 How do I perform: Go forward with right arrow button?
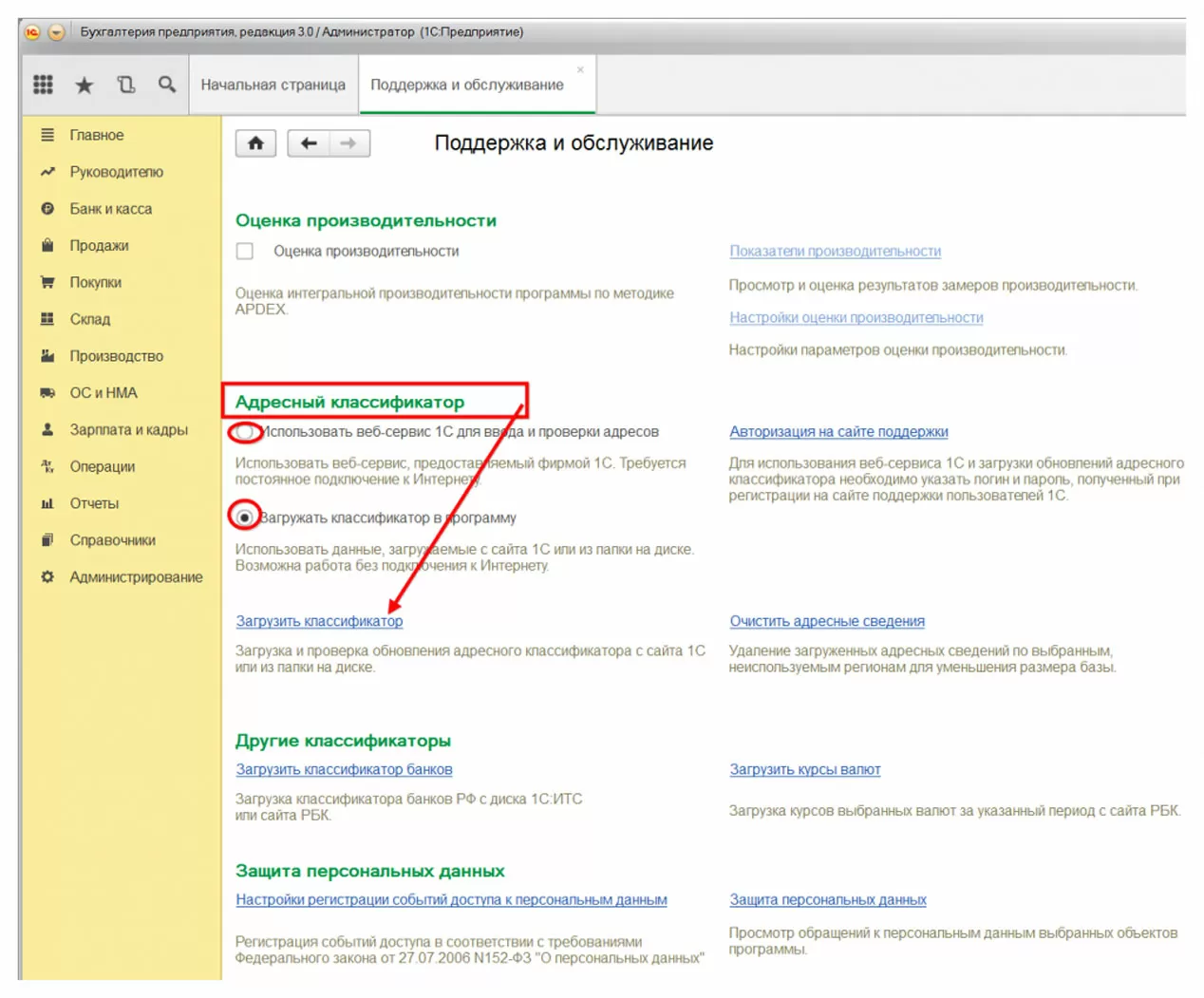click(x=348, y=143)
